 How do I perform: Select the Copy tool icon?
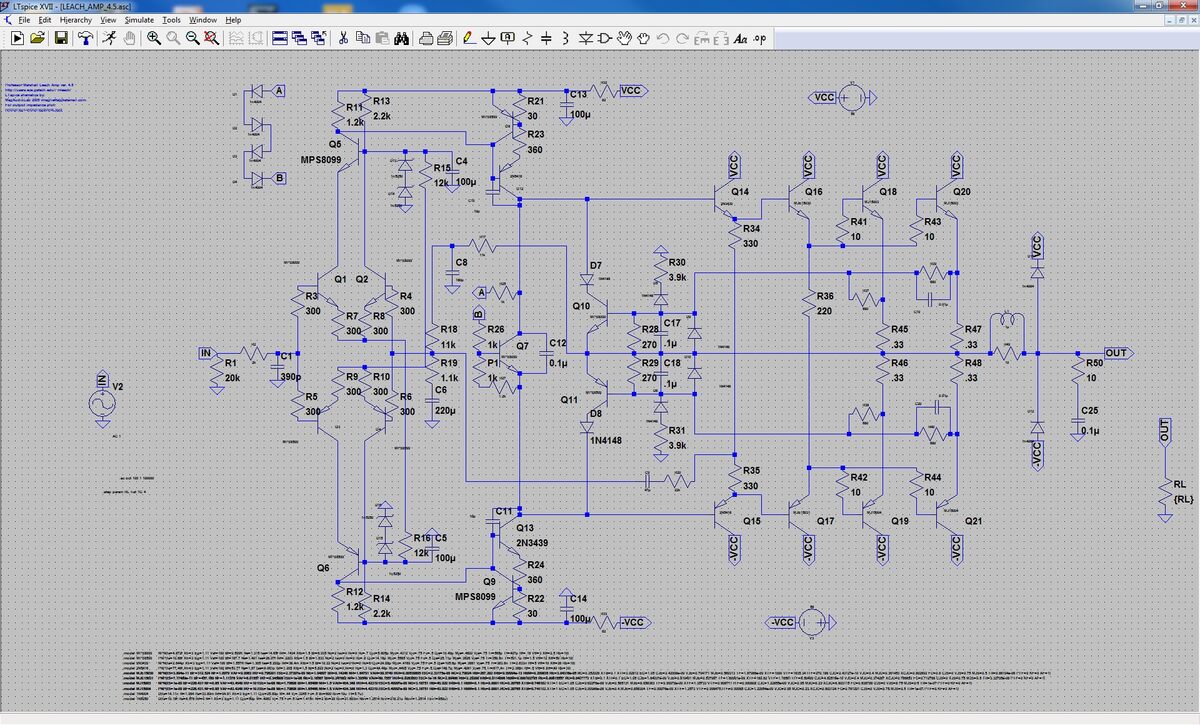(x=362, y=38)
